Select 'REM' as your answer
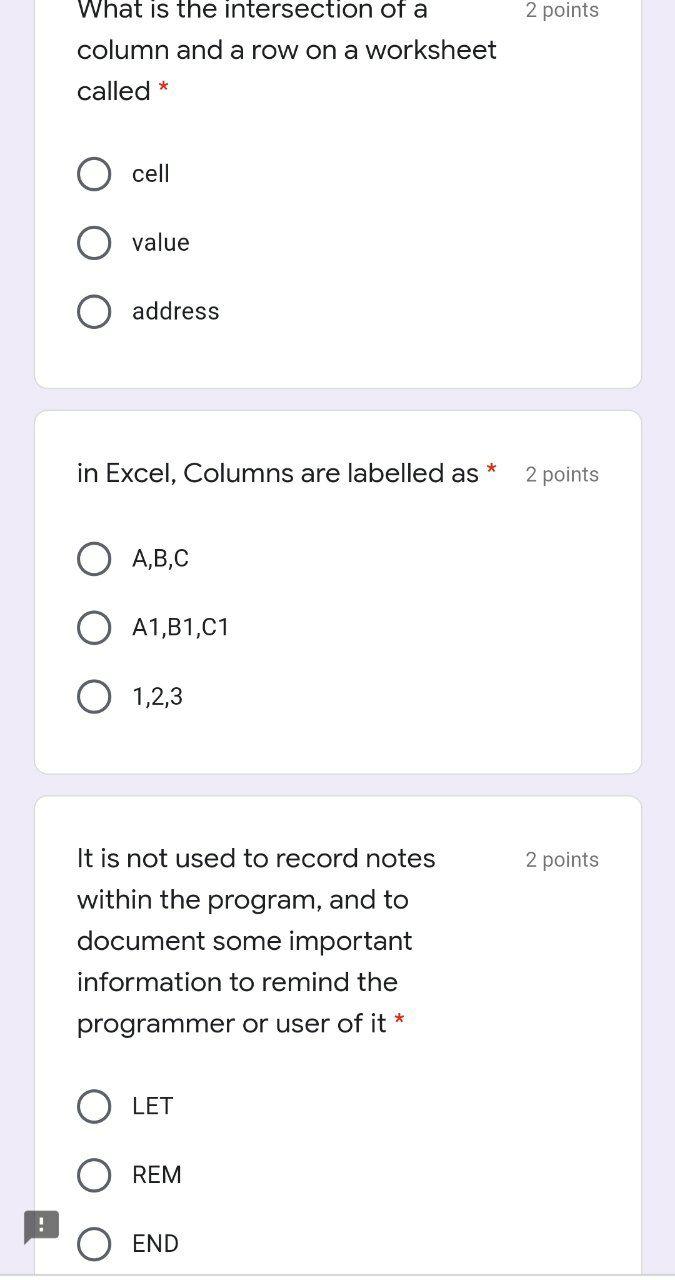 pos(94,1175)
